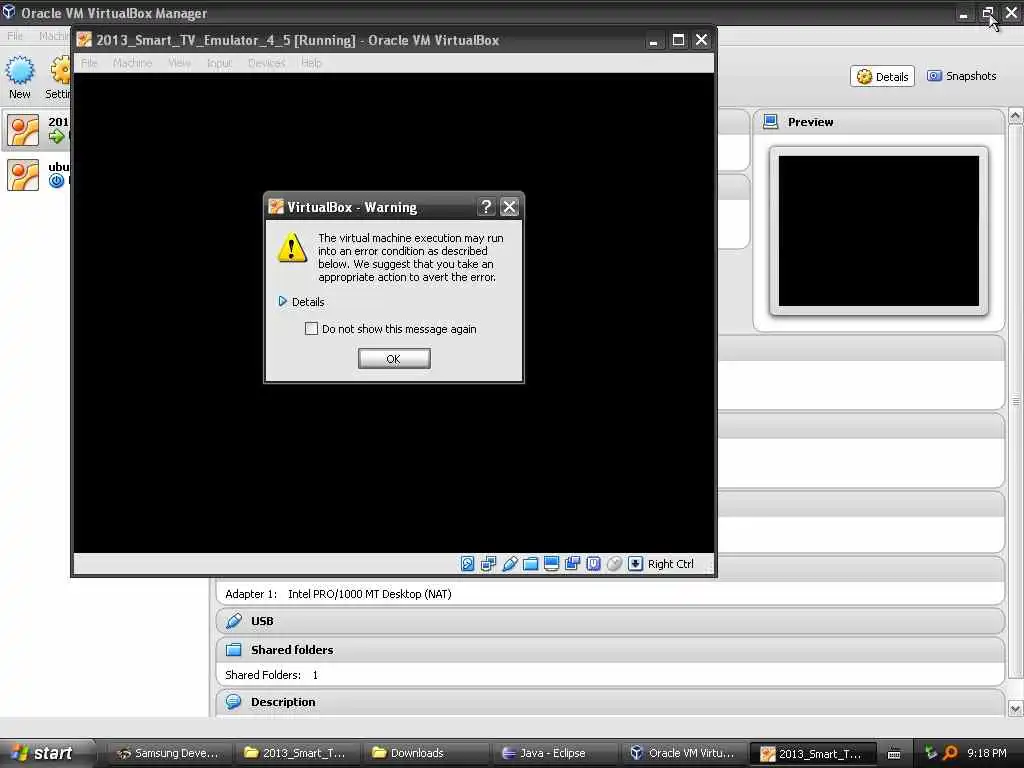Click the VM preview thumbnail
The width and height of the screenshot is (1024, 768).
pyautogui.click(x=878, y=231)
